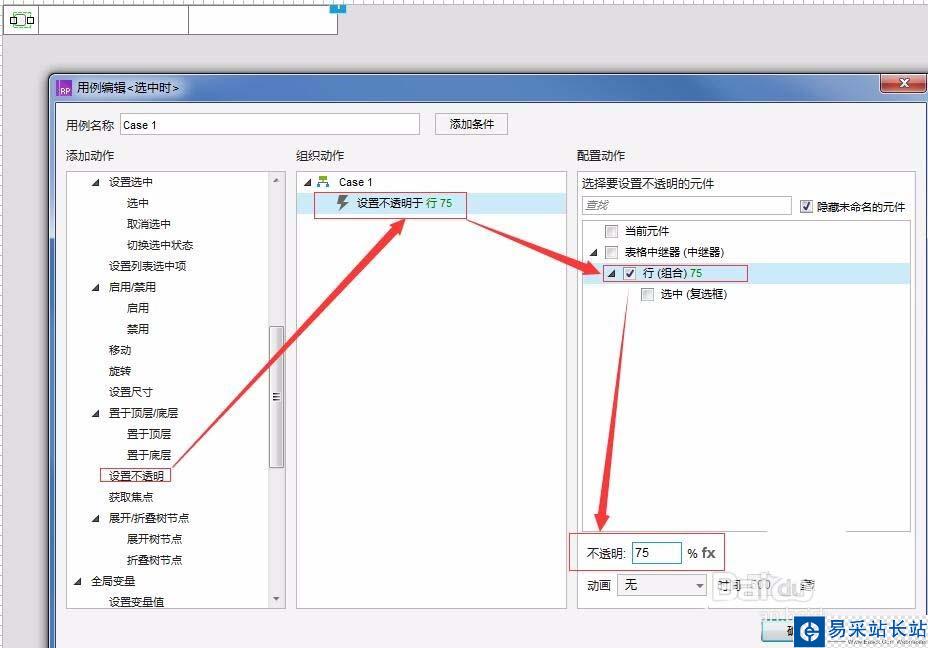Viewport: 928px width, 648px height.
Task: Select the 启用 action
Action: click(x=137, y=308)
